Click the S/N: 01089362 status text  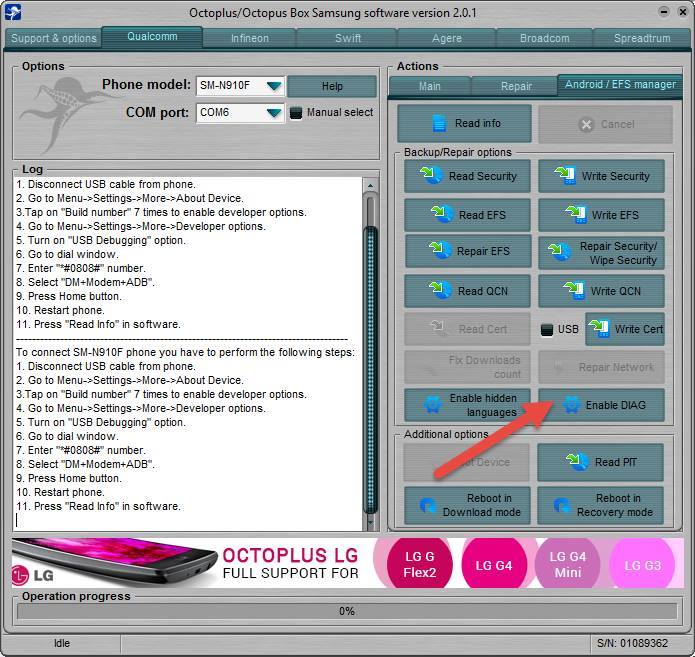(x=632, y=643)
